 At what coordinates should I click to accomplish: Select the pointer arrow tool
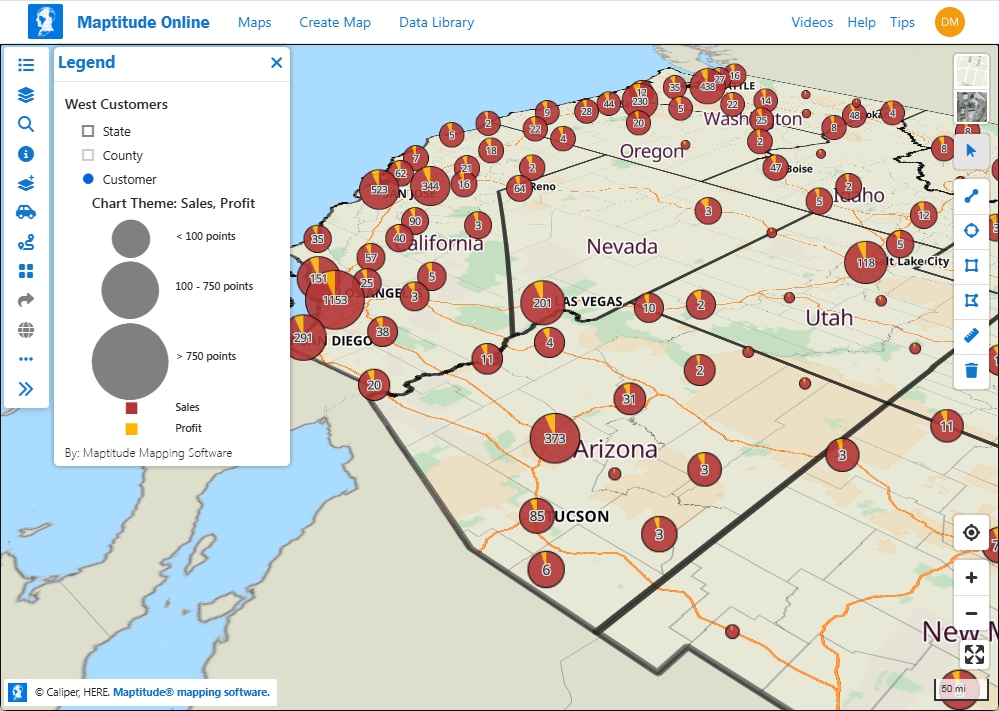tap(971, 151)
